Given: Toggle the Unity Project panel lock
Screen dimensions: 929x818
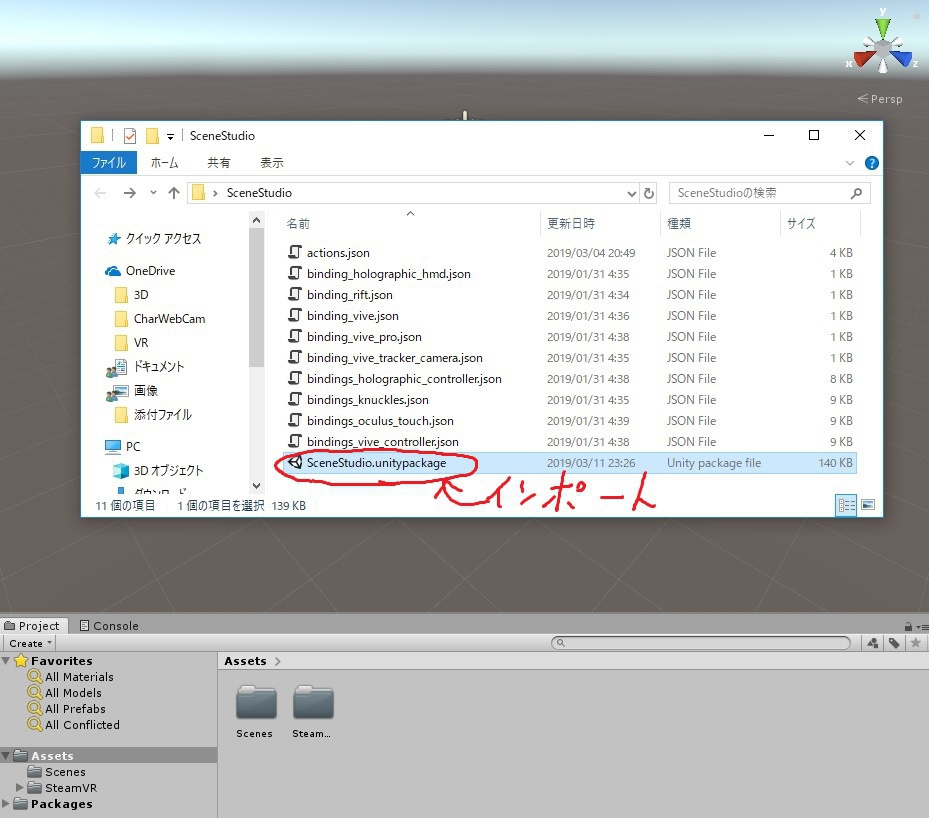Looking at the screenshot, I should coord(908,626).
